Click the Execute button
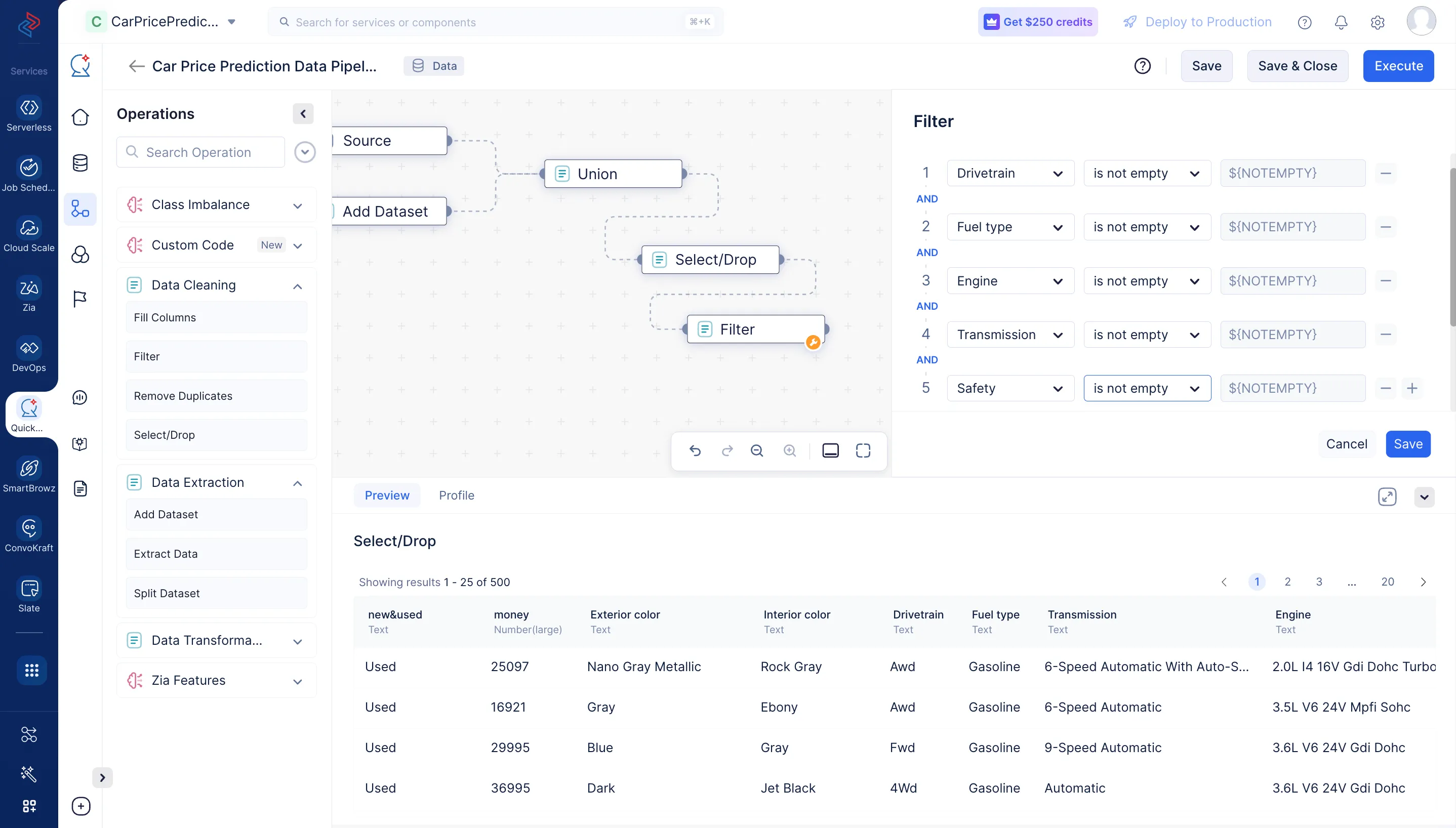The image size is (1456, 828). [x=1398, y=65]
